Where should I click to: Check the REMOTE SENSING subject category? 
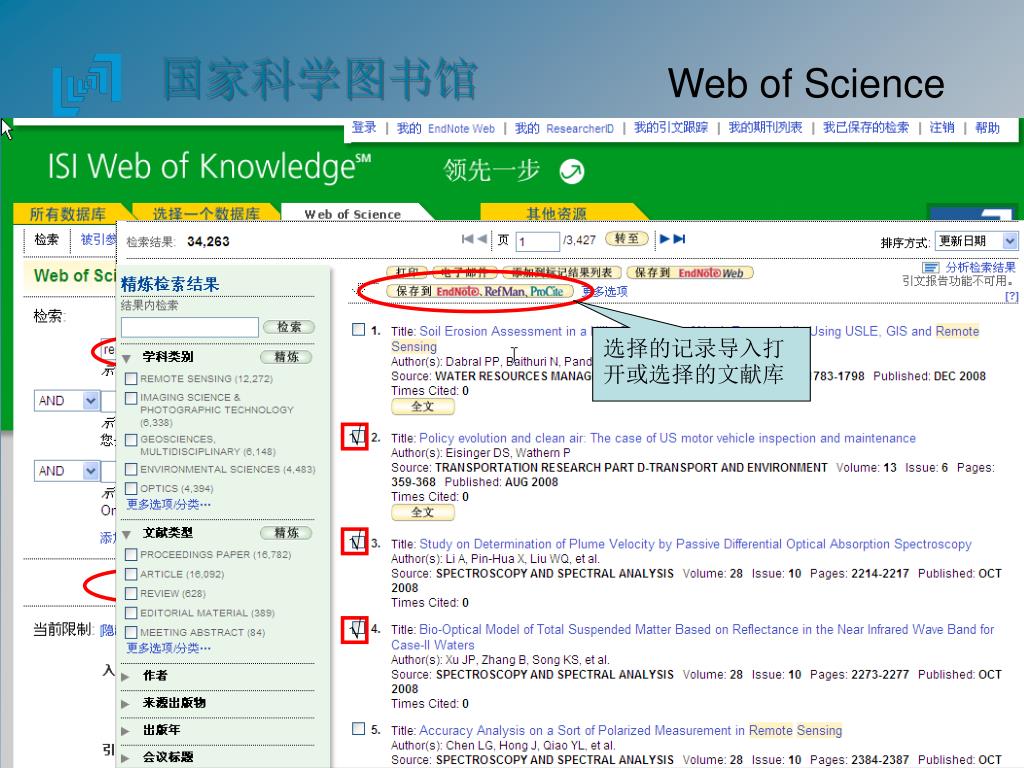[x=131, y=379]
